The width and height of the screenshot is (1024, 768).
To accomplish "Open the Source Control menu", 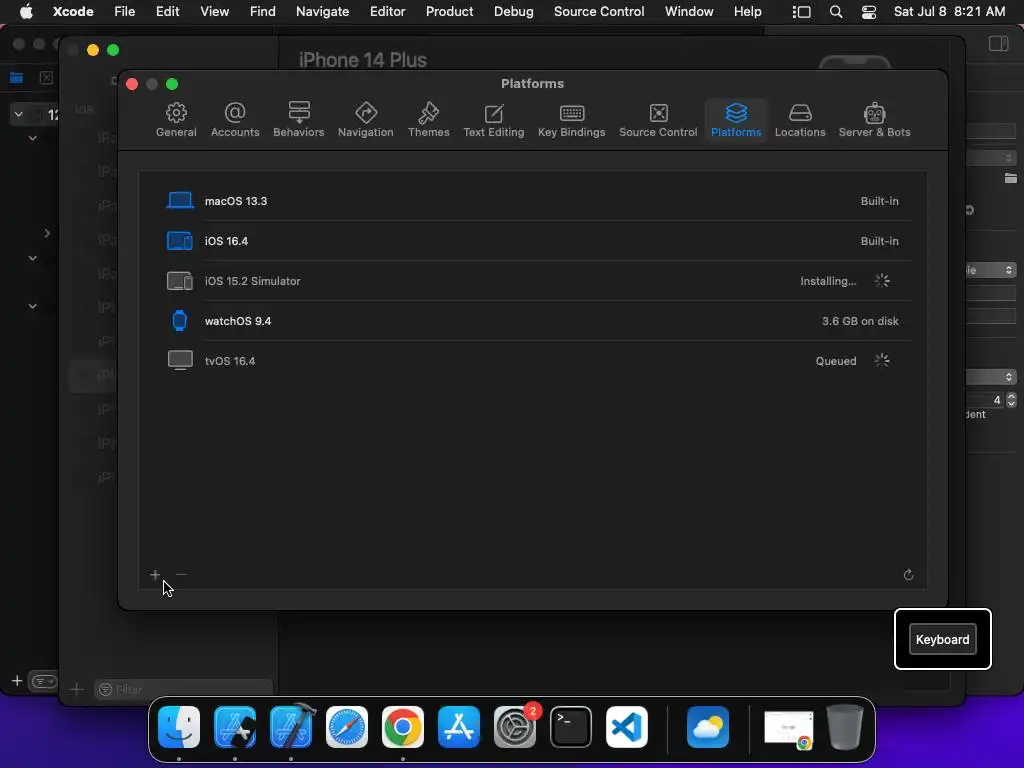I will click(x=599, y=12).
